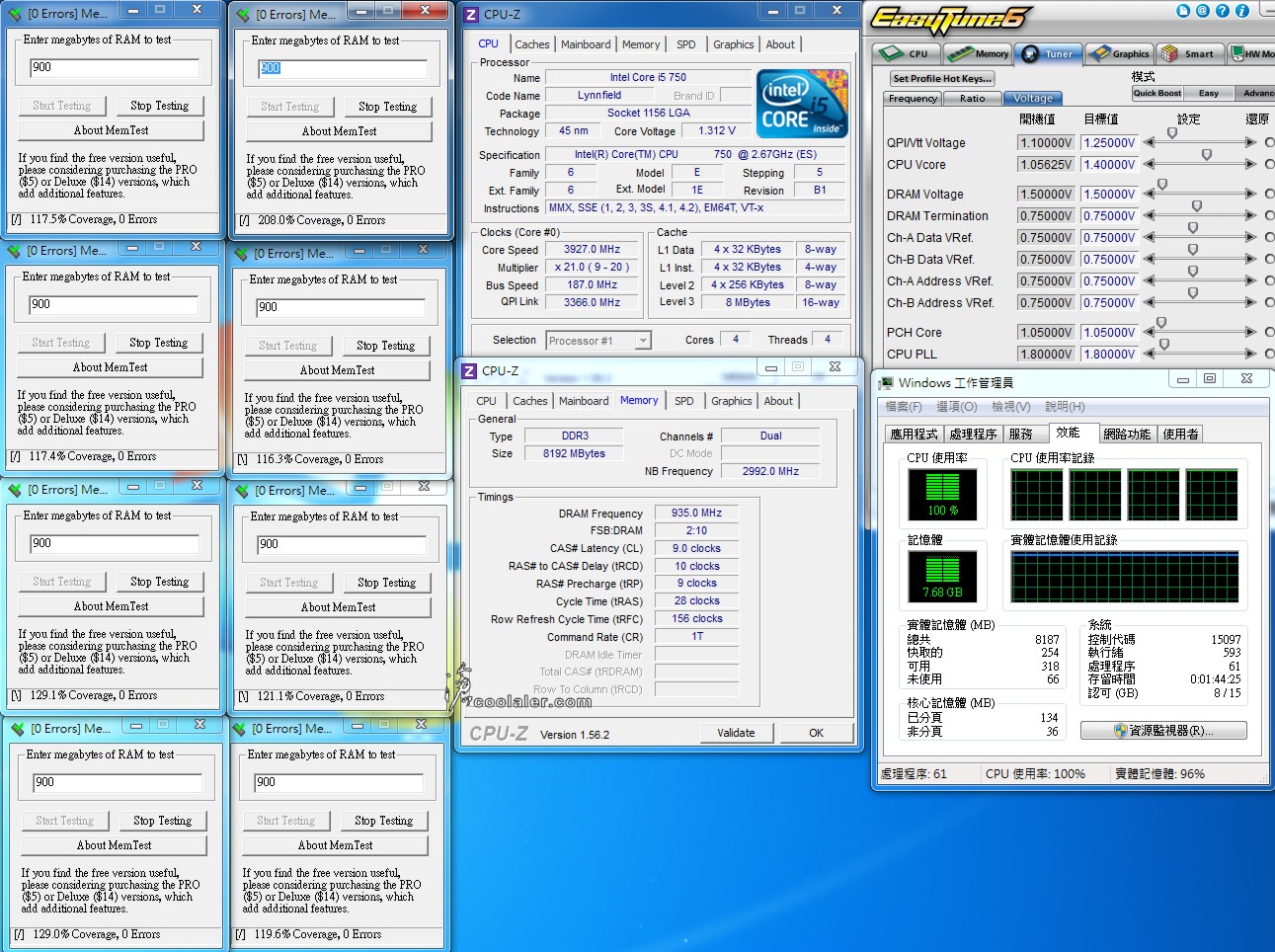1275x952 pixels.
Task: Click the Z icon of the CPU-Z Timings window
Action: click(x=469, y=371)
